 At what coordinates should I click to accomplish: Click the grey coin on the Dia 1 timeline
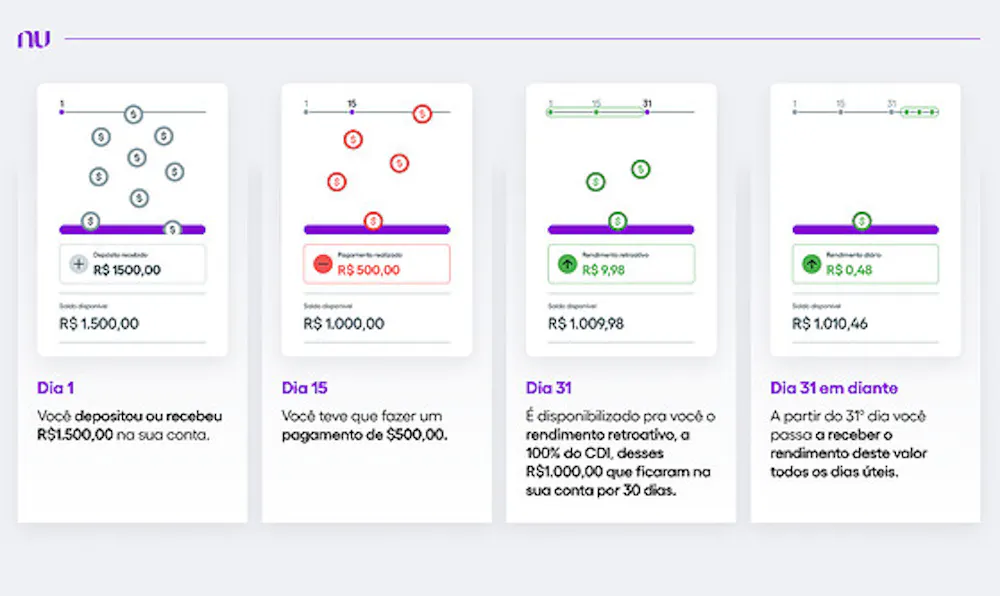(133, 114)
